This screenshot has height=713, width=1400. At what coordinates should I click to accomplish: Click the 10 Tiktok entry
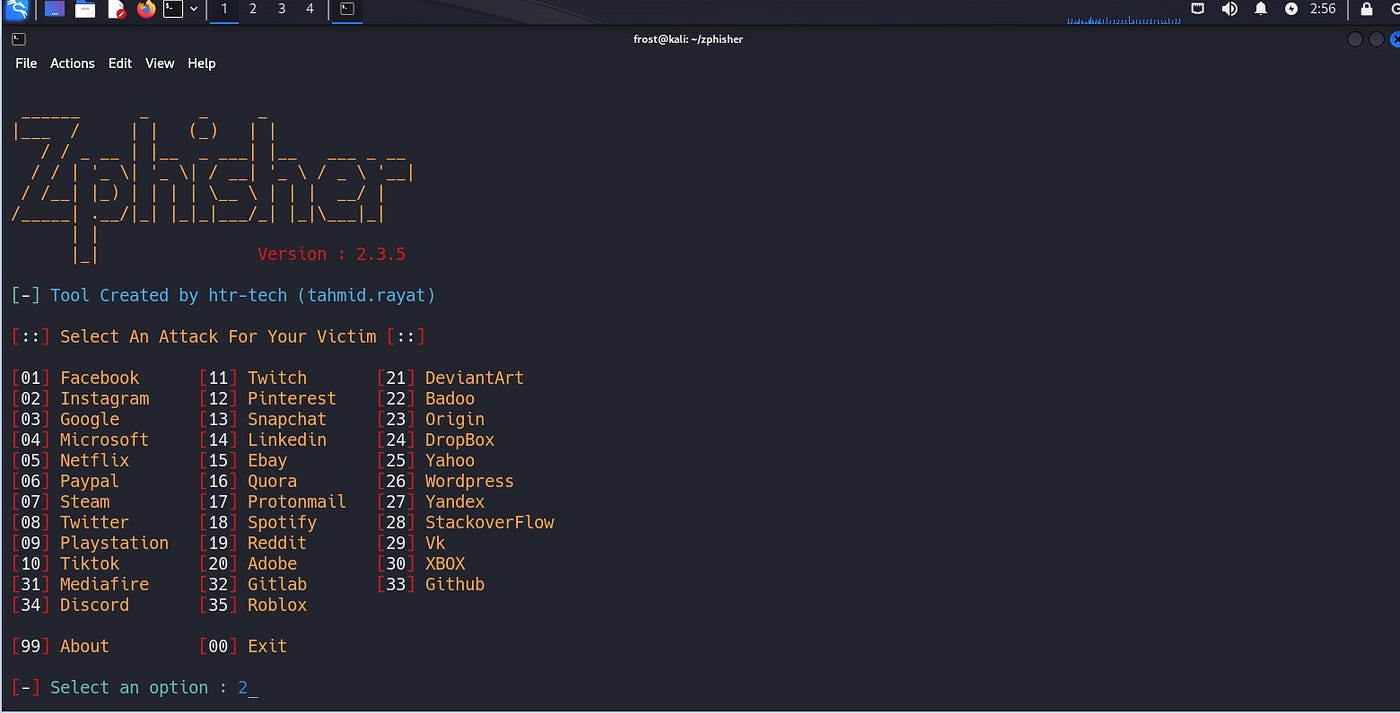pyautogui.click(x=65, y=563)
